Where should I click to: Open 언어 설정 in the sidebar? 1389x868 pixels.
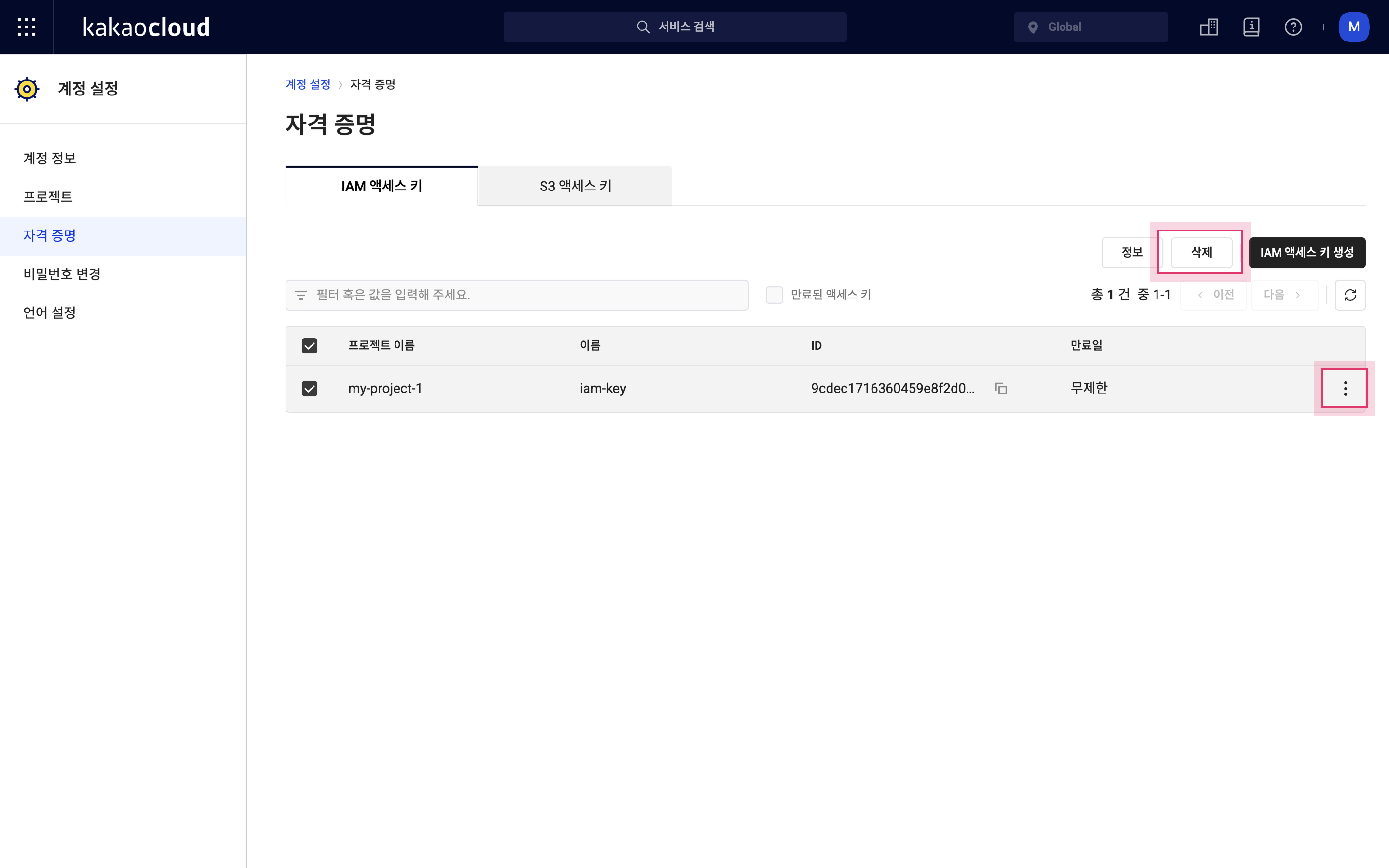point(123,313)
